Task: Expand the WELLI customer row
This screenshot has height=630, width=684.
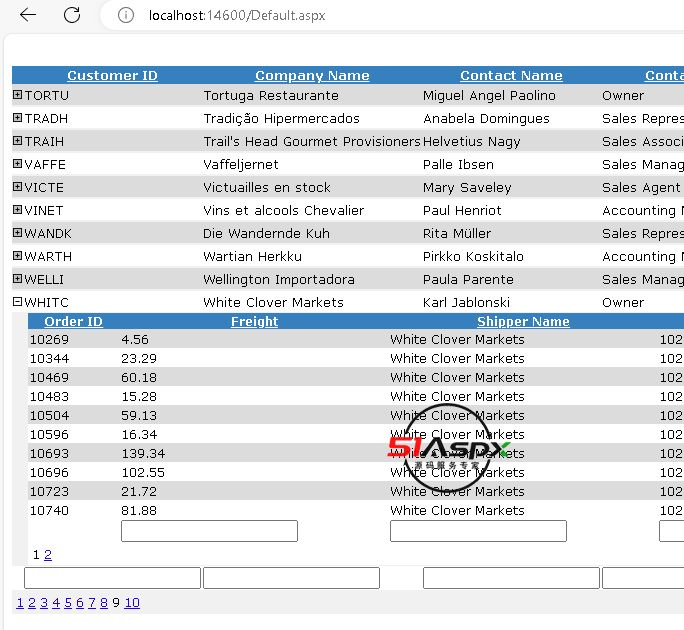Action: (17, 279)
